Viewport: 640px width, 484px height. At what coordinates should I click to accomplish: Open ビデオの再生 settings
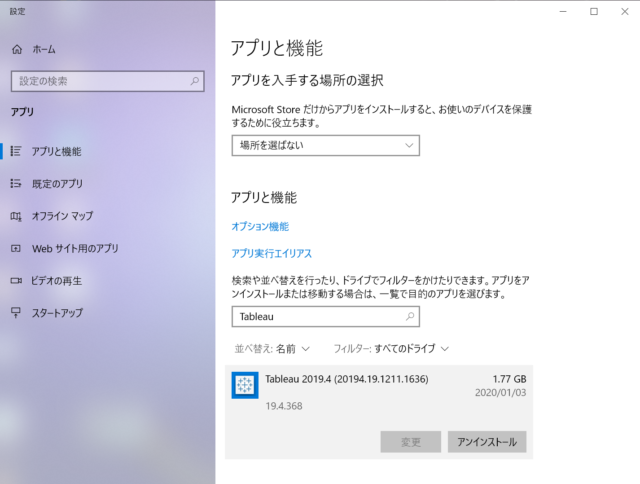(x=56, y=281)
